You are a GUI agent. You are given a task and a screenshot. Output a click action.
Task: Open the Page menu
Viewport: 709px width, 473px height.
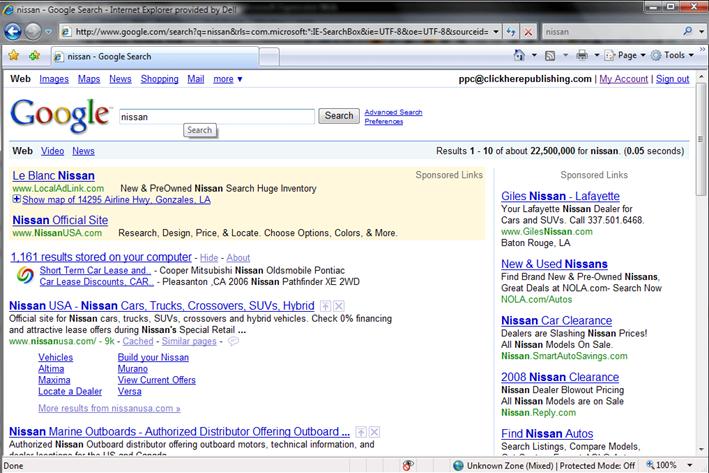624,55
